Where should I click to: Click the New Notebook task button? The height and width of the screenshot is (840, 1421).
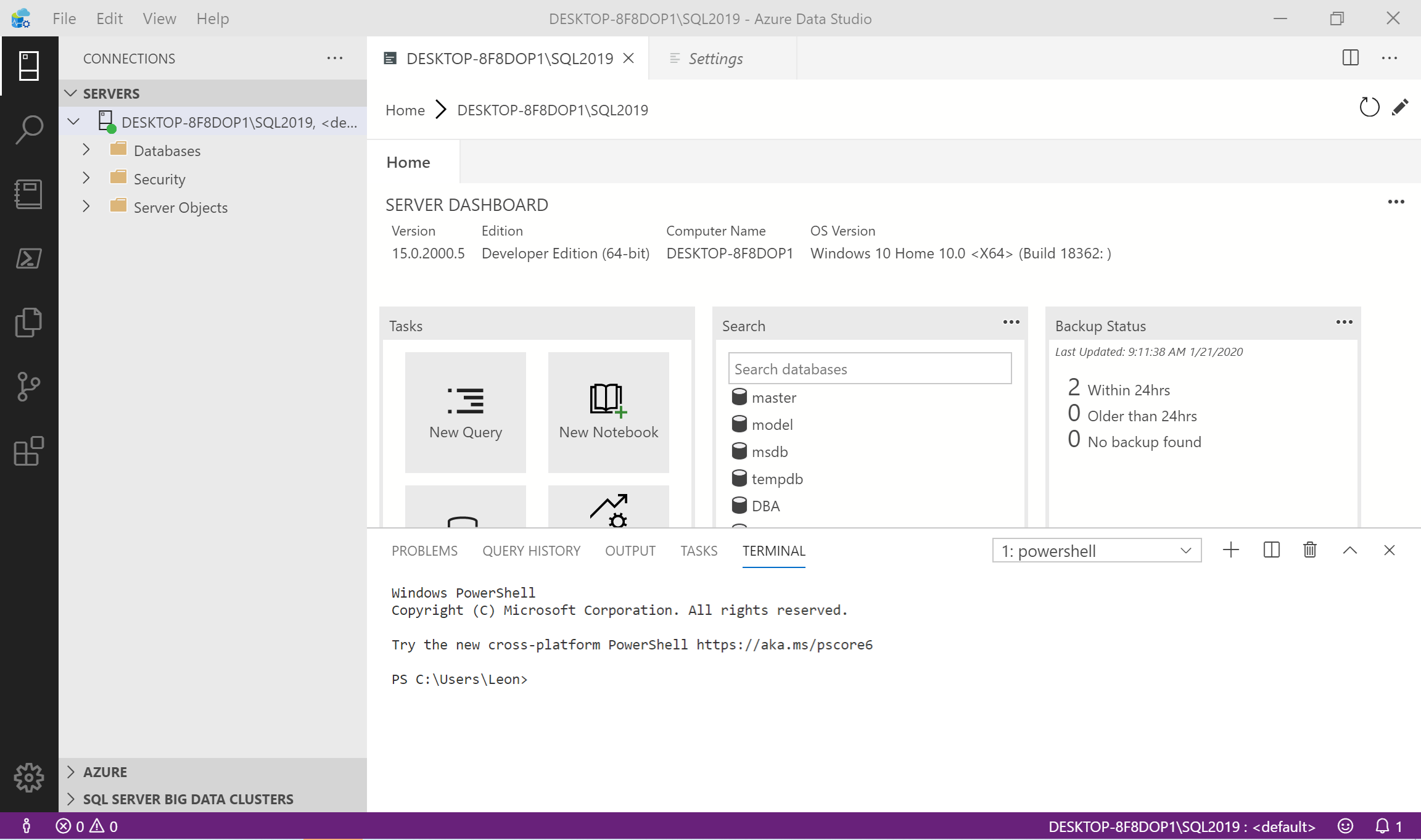(x=608, y=412)
